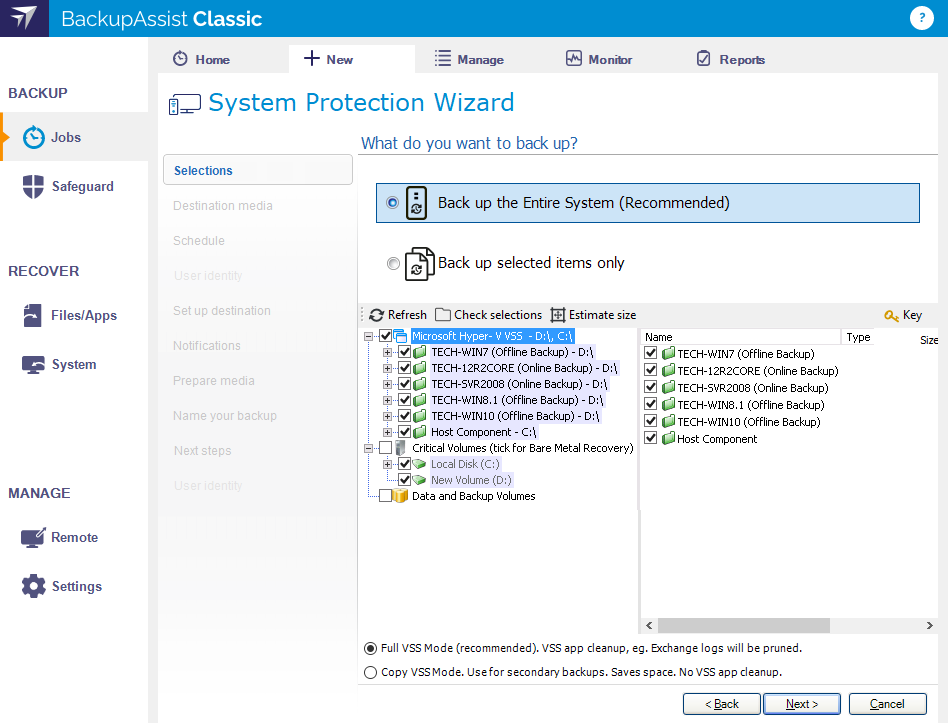
Task: Open the New tab
Action: tap(352, 59)
